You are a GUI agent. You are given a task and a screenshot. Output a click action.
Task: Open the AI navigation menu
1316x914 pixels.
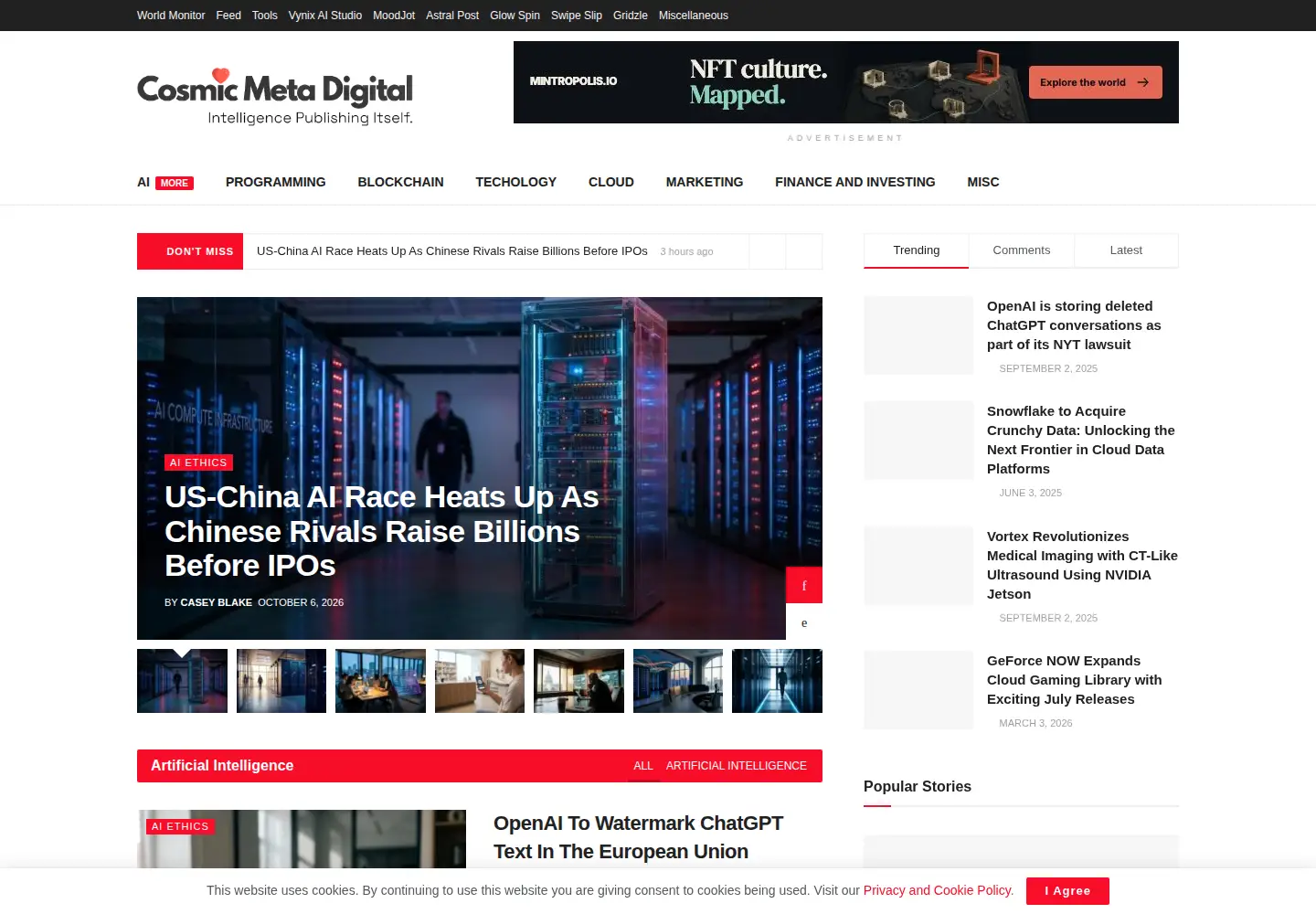pyautogui.click(x=143, y=182)
